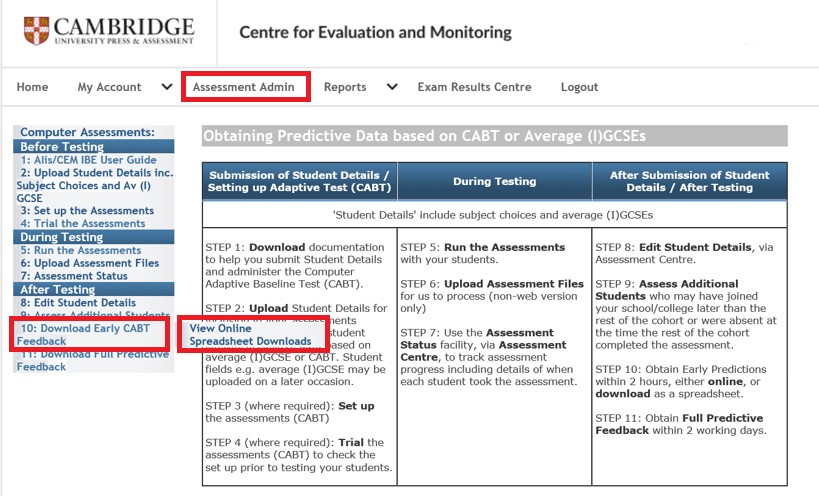Open the Reports menu item
The image size is (819, 496).
point(345,87)
